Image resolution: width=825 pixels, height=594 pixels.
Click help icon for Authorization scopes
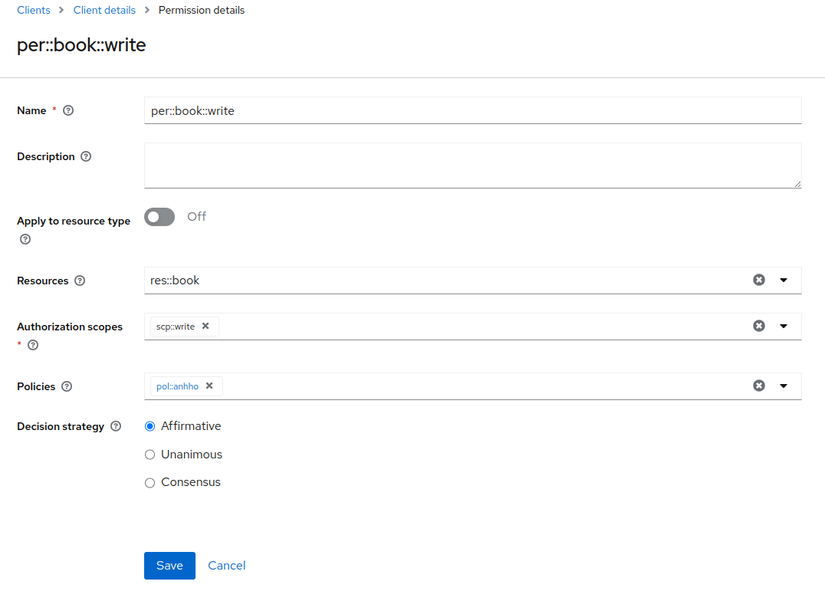click(33, 345)
